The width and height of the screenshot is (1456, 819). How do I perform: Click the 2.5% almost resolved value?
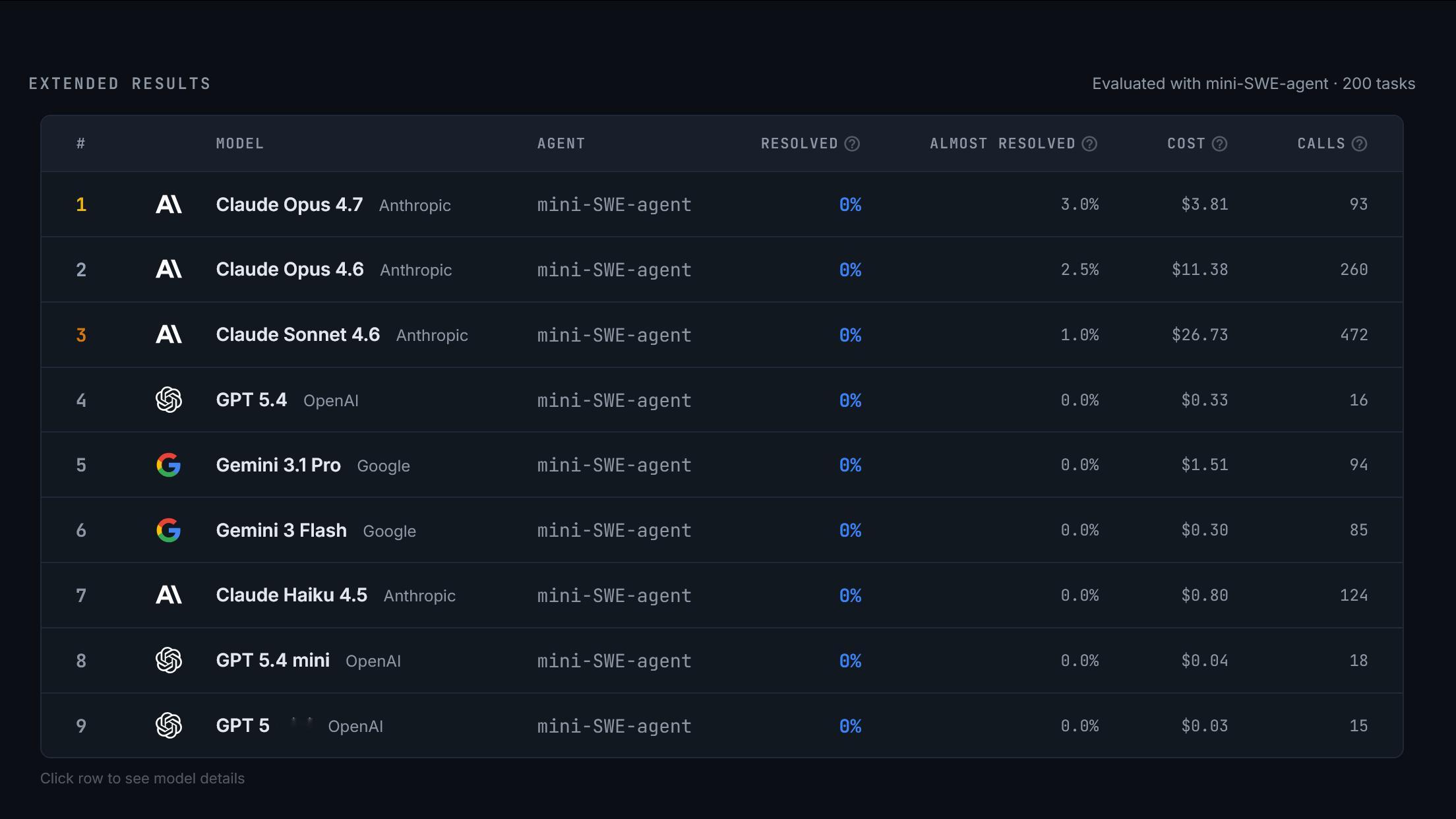(x=1080, y=270)
